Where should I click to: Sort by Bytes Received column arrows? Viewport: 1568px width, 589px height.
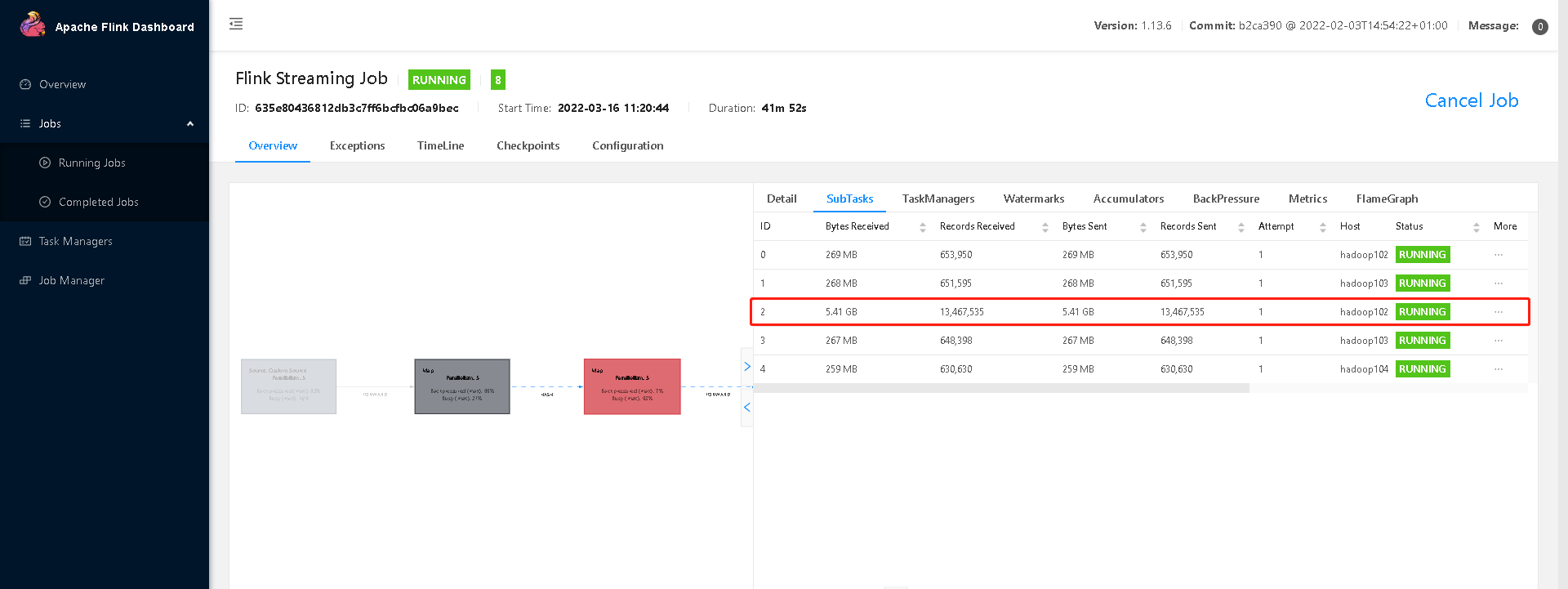pos(923,227)
